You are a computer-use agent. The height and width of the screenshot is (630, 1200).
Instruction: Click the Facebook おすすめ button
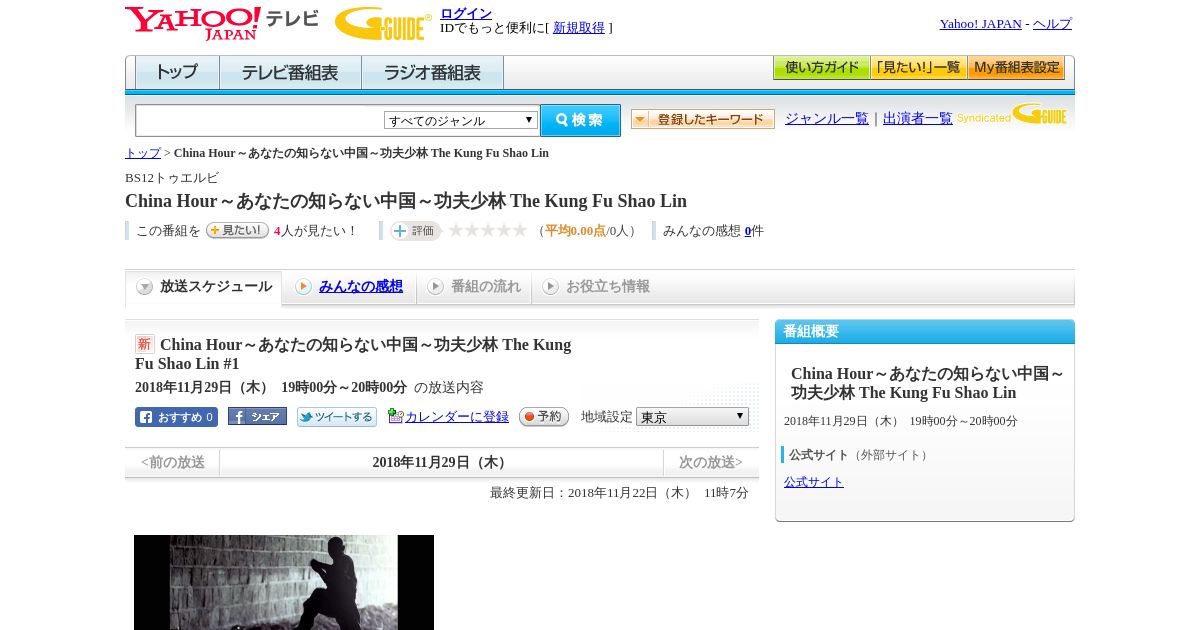[x=176, y=417]
